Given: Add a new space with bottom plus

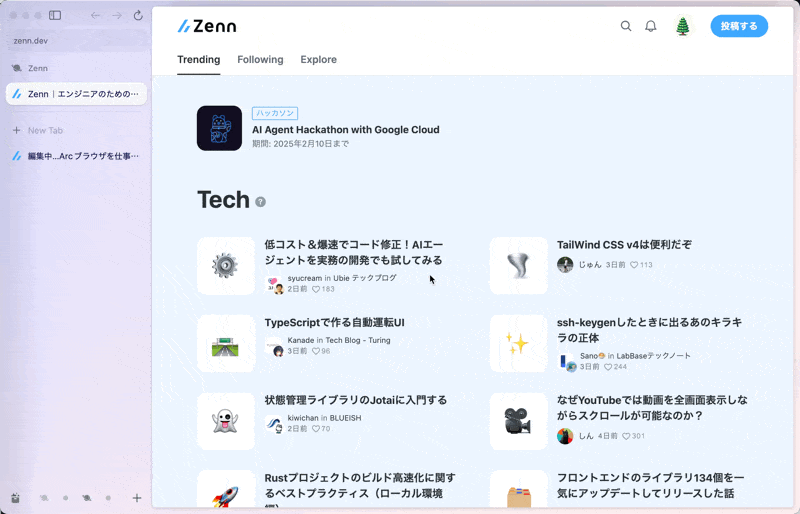Looking at the screenshot, I should coord(137,498).
